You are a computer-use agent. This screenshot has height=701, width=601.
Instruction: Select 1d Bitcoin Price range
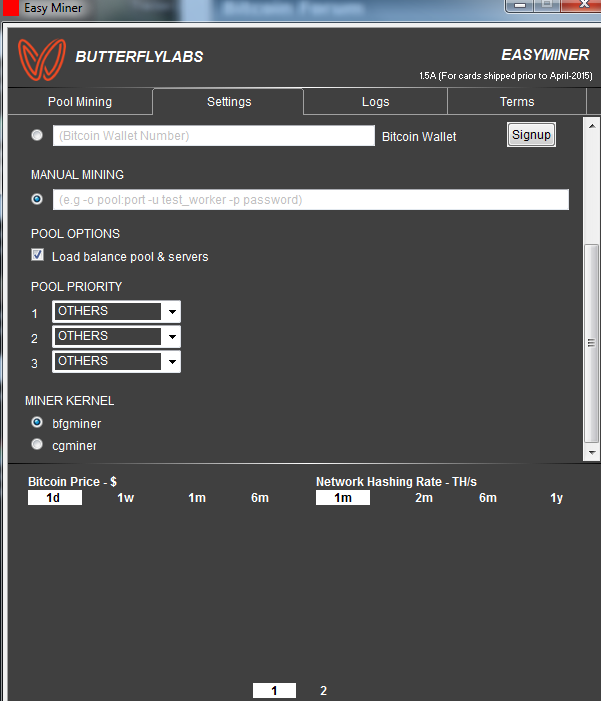[55, 498]
